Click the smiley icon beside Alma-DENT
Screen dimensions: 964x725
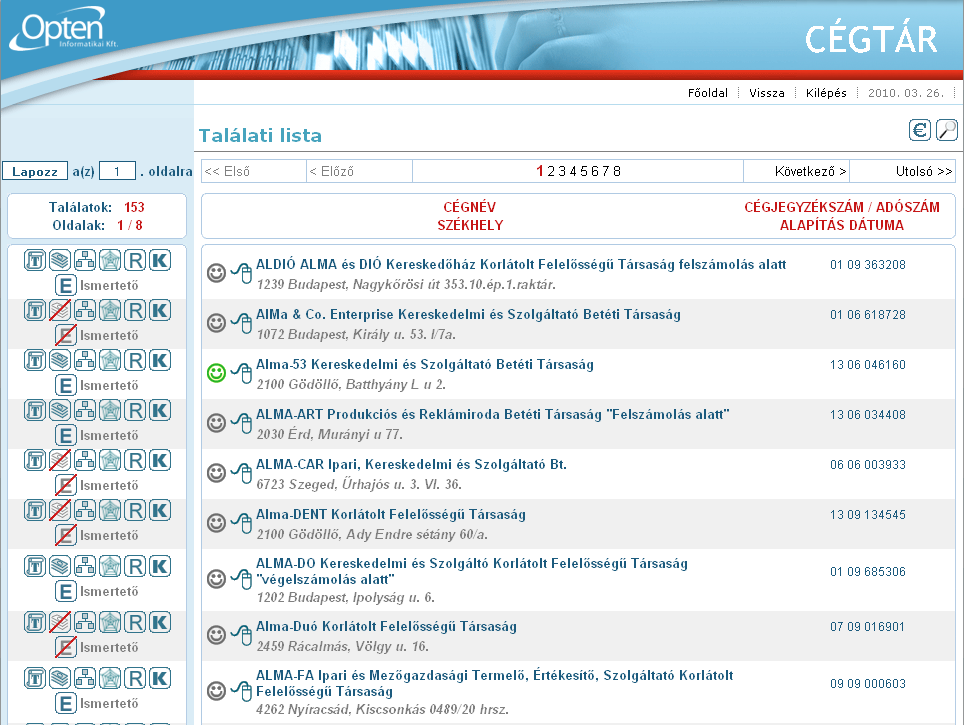216,523
